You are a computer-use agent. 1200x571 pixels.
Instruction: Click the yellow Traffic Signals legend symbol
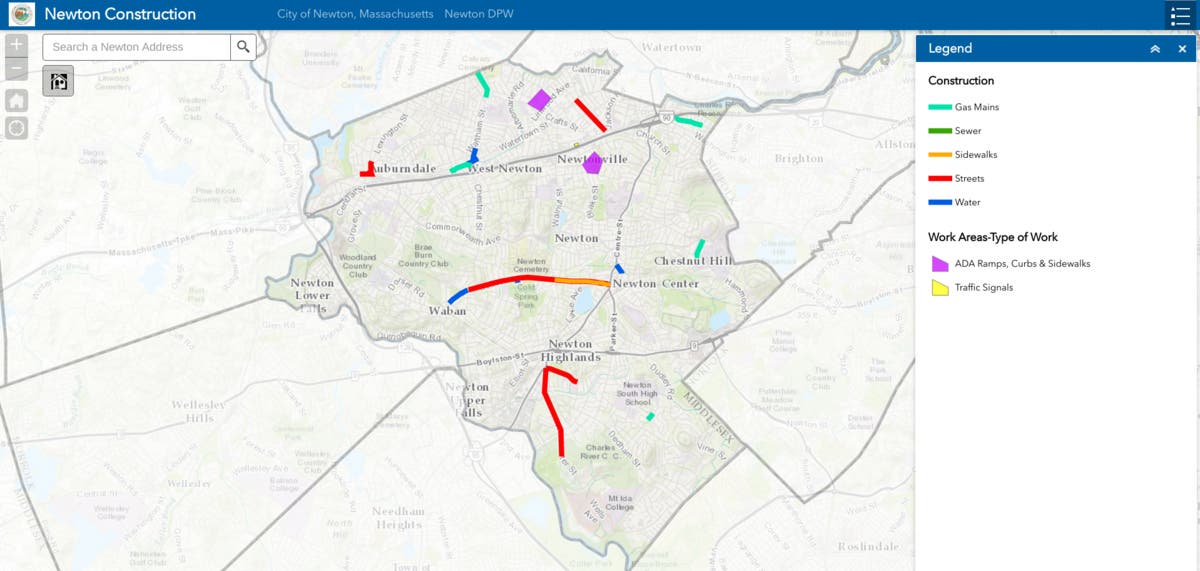pyautogui.click(x=940, y=288)
